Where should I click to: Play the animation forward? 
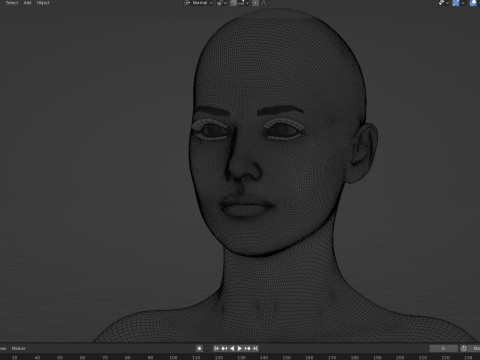tap(239, 348)
